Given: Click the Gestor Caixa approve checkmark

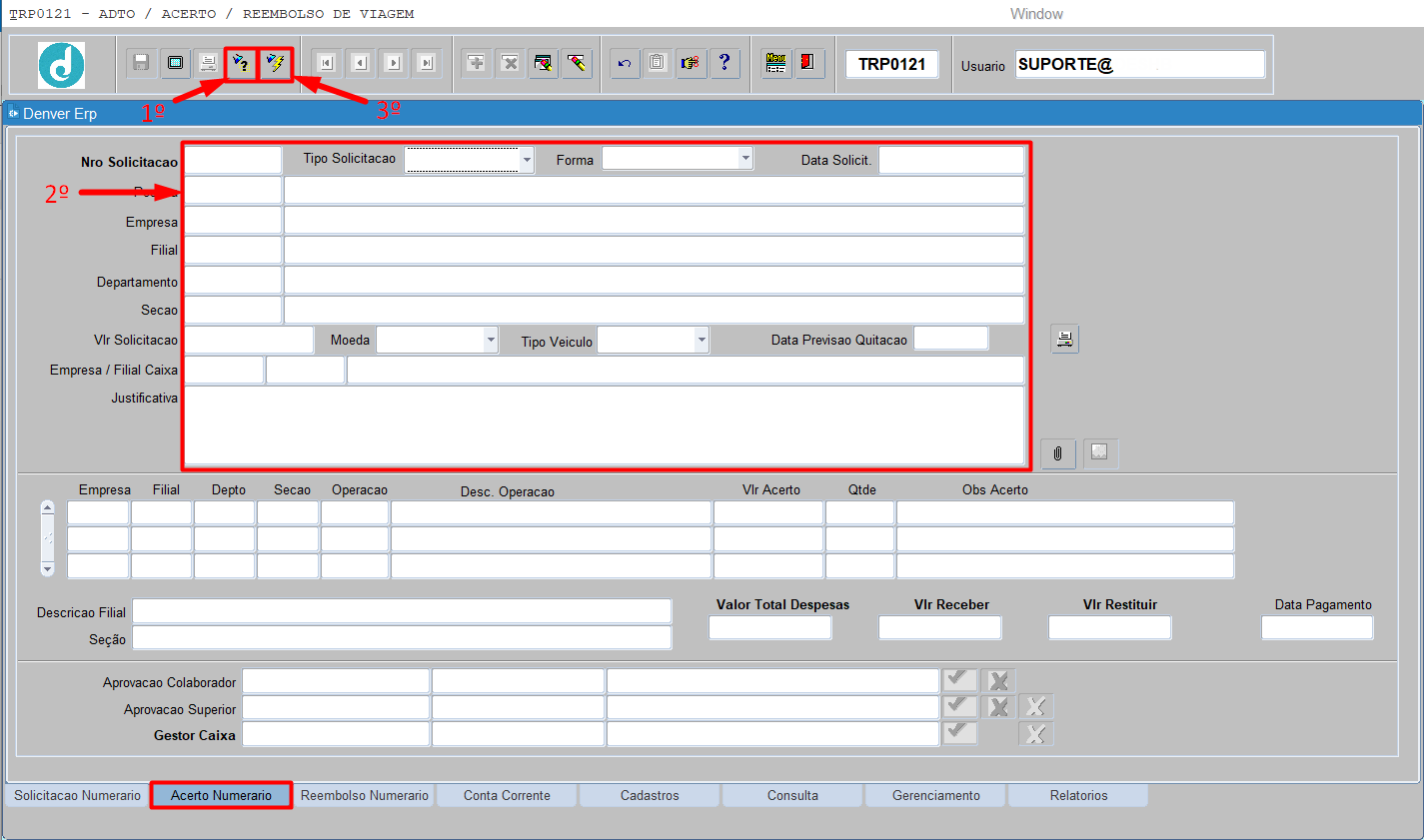Looking at the screenshot, I should [959, 732].
